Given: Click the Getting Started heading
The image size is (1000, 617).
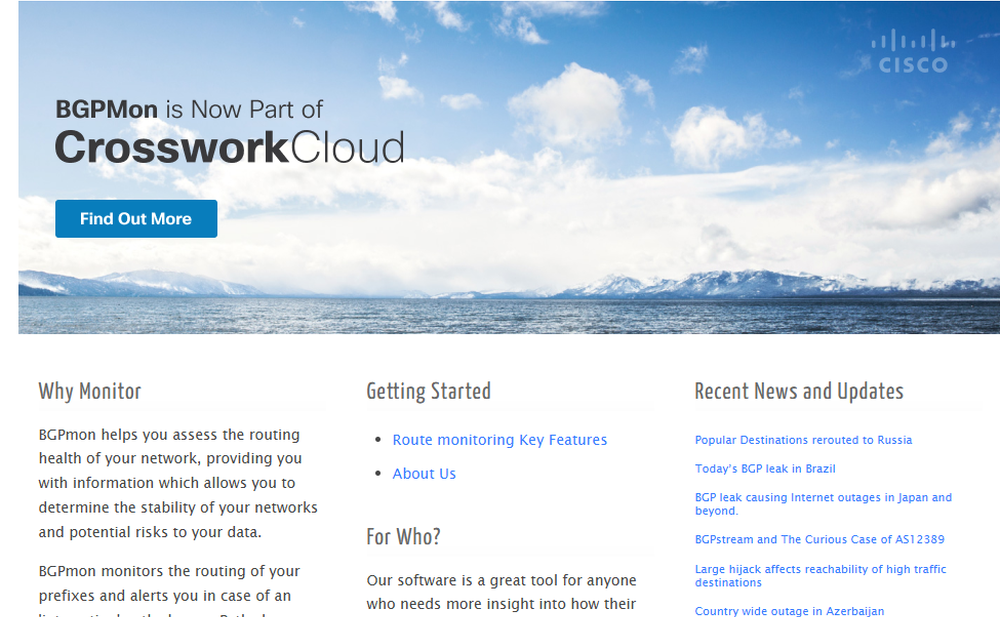Looking at the screenshot, I should pos(429,391).
